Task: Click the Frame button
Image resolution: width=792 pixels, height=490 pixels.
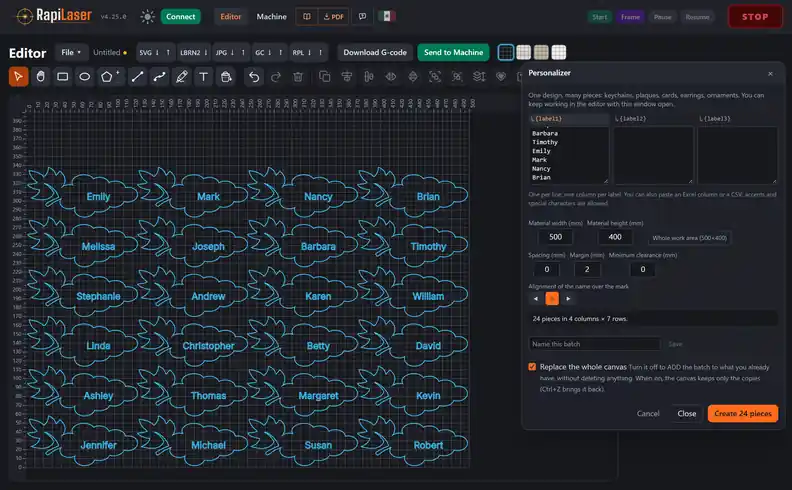Action: tap(630, 17)
